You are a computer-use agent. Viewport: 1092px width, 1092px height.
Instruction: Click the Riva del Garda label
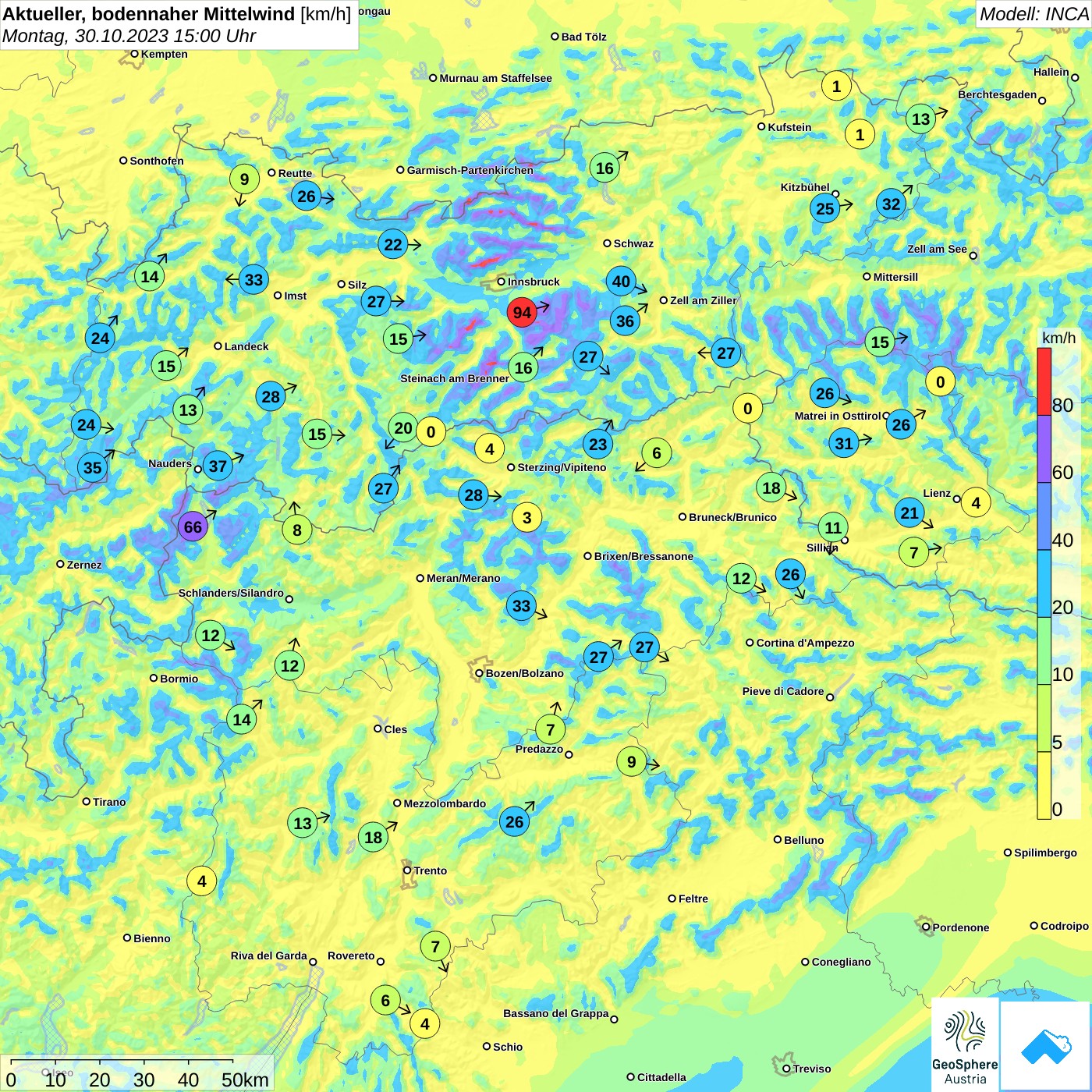click(x=268, y=955)
